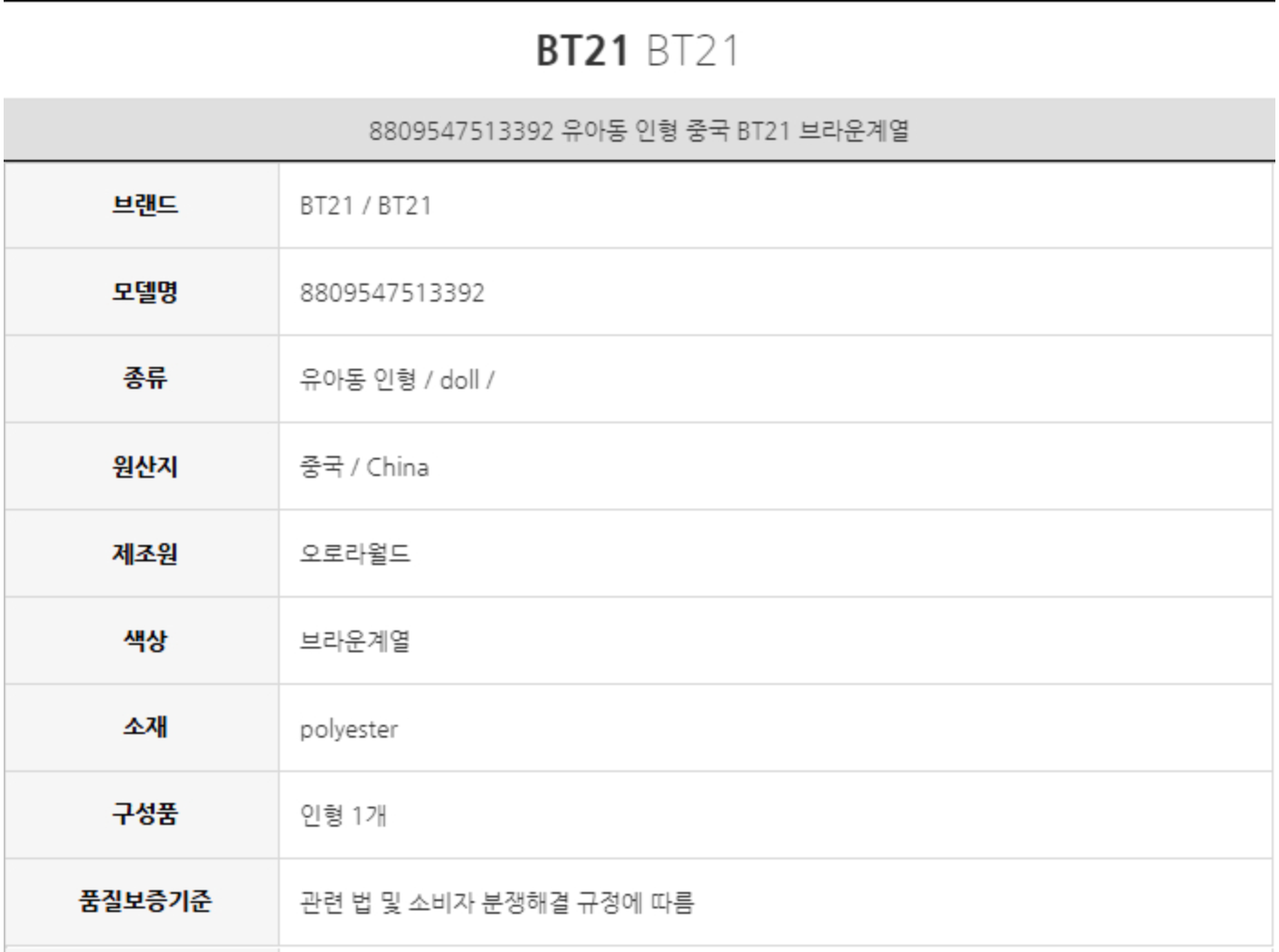Click the 모델명 row label
1279x952 pixels.
[144, 293]
